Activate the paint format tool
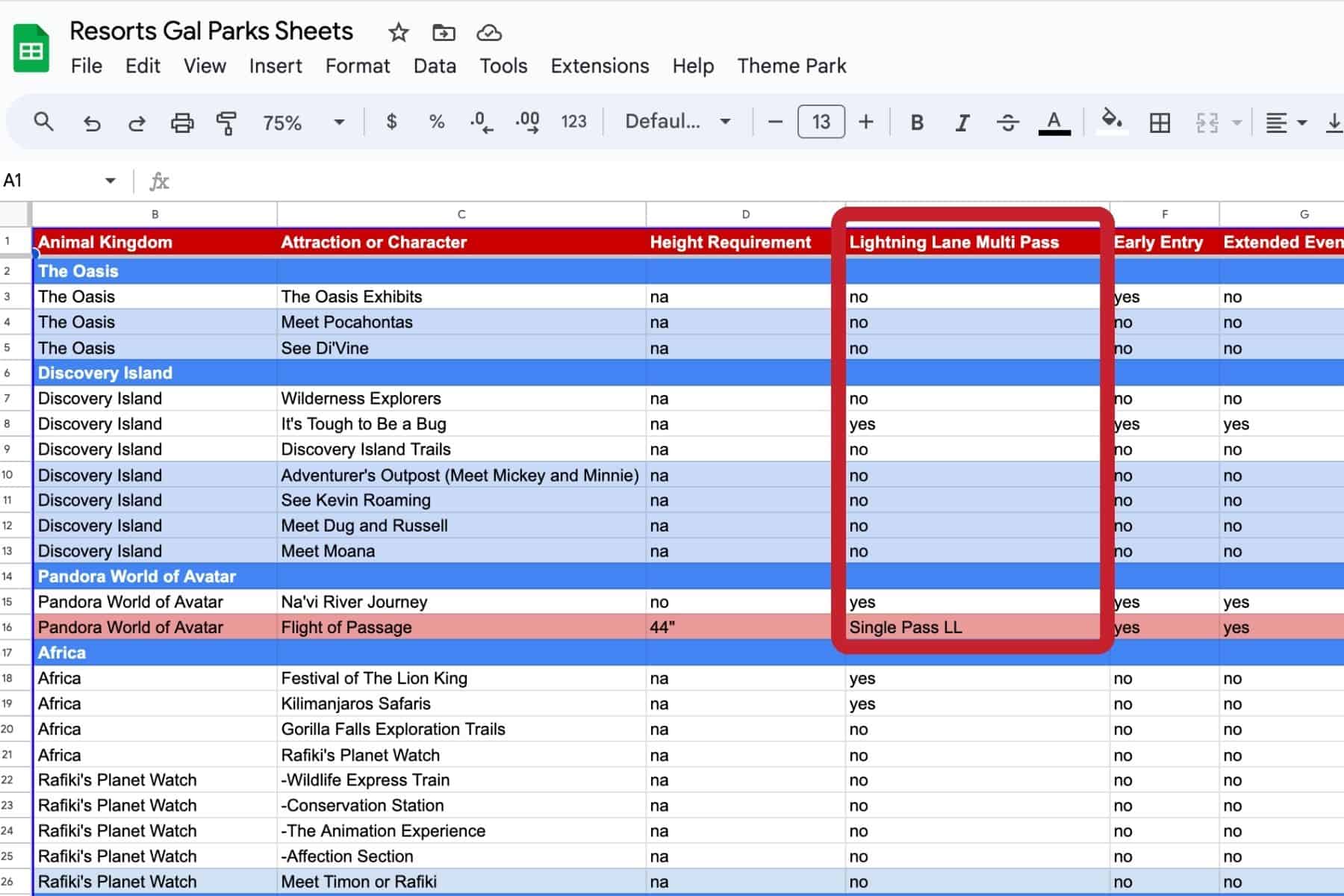The width and height of the screenshot is (1344, 896). pos(226,122)
